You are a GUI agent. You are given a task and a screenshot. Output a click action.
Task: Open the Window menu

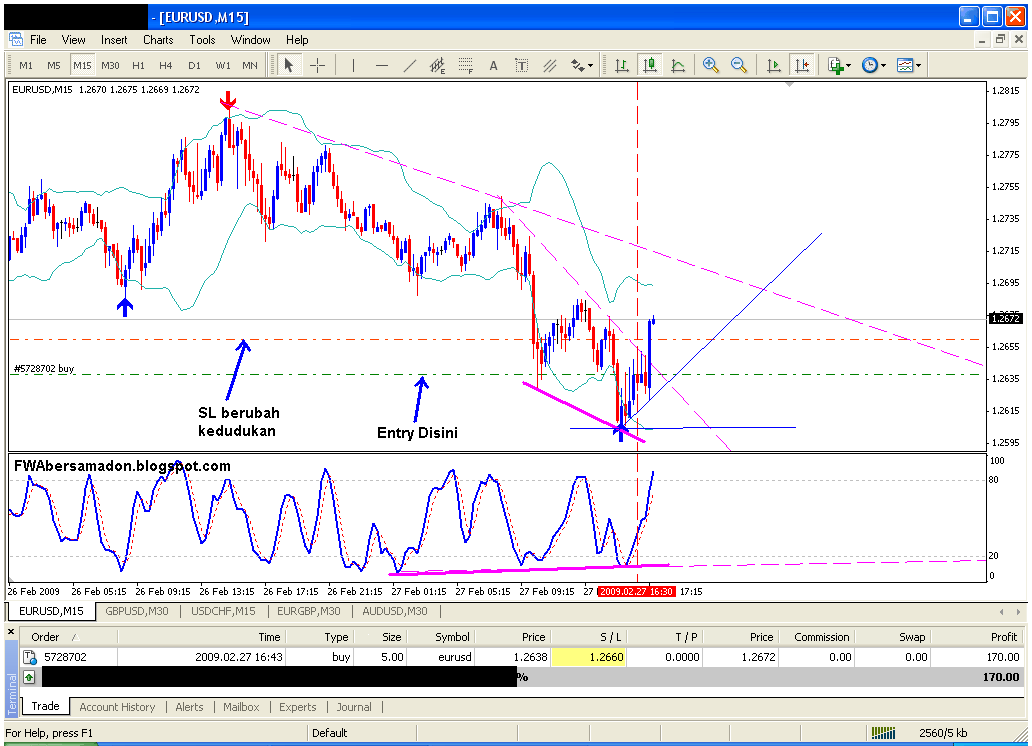click(251, 40)
